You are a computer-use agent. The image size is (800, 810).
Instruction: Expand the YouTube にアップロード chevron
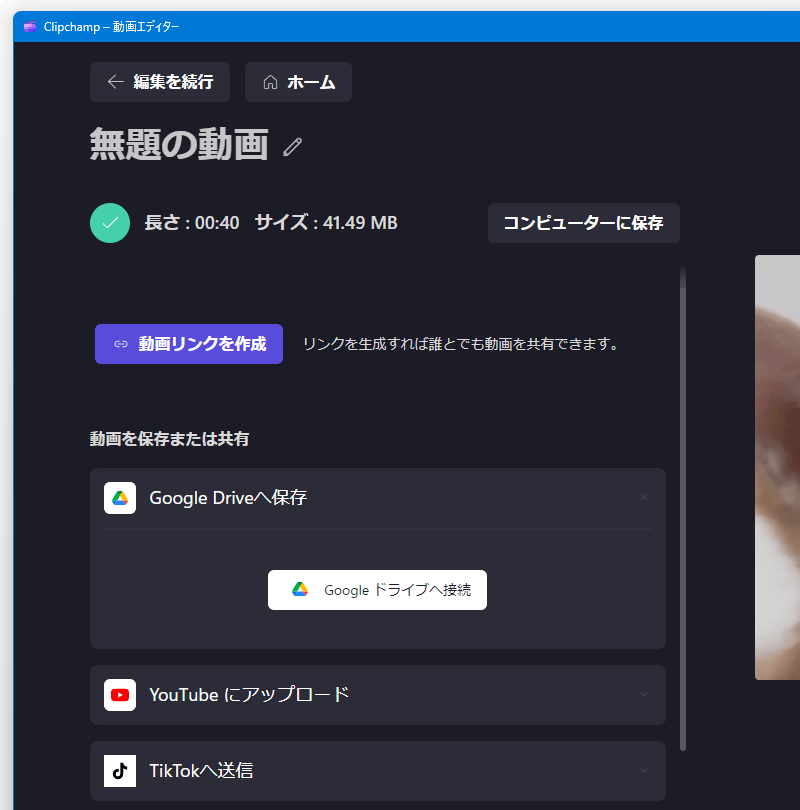click(x=644, y=695)
